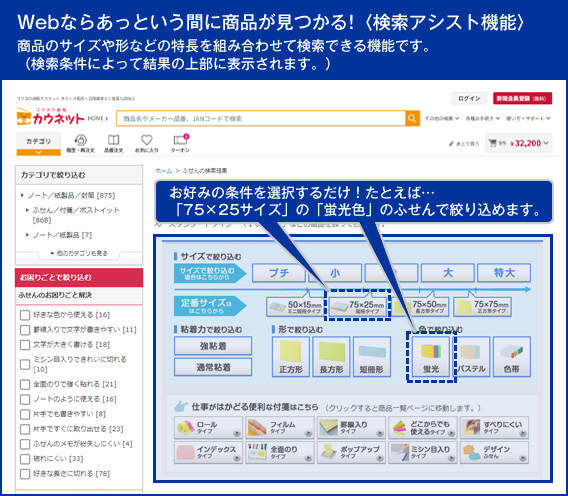Choose the 罫線入りタイプ sticky note type
Screen dimensions: 568x496
(351, 428)
